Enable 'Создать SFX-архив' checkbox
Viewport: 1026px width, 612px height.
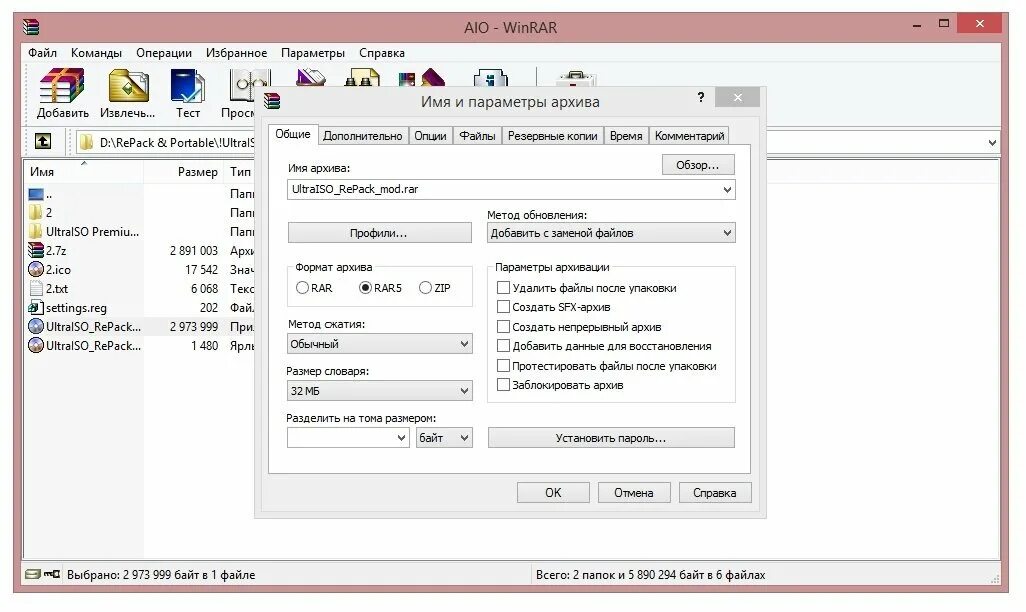(x=503, y=306)
